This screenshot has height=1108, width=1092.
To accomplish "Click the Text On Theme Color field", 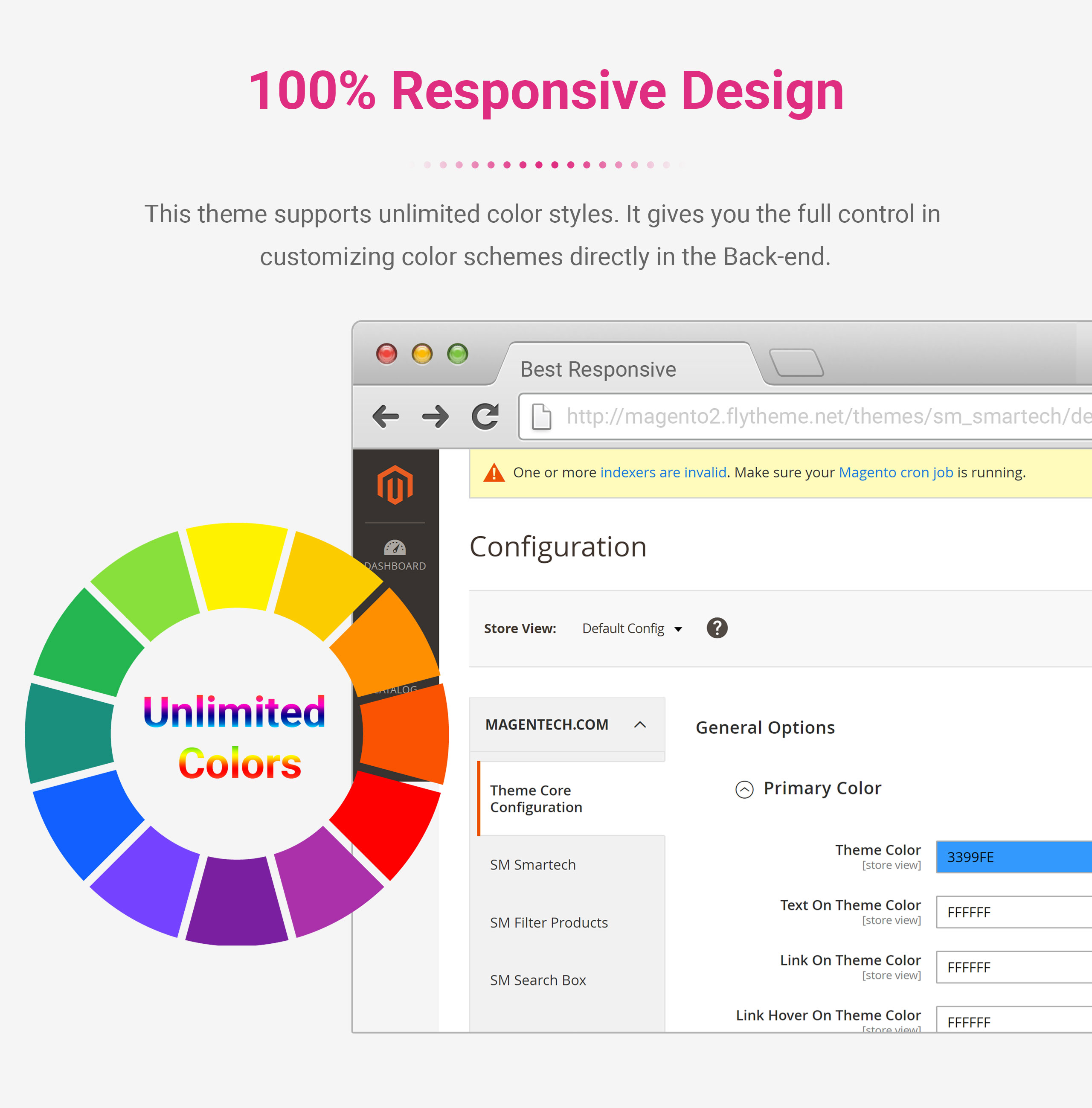I will [1014, 913].
